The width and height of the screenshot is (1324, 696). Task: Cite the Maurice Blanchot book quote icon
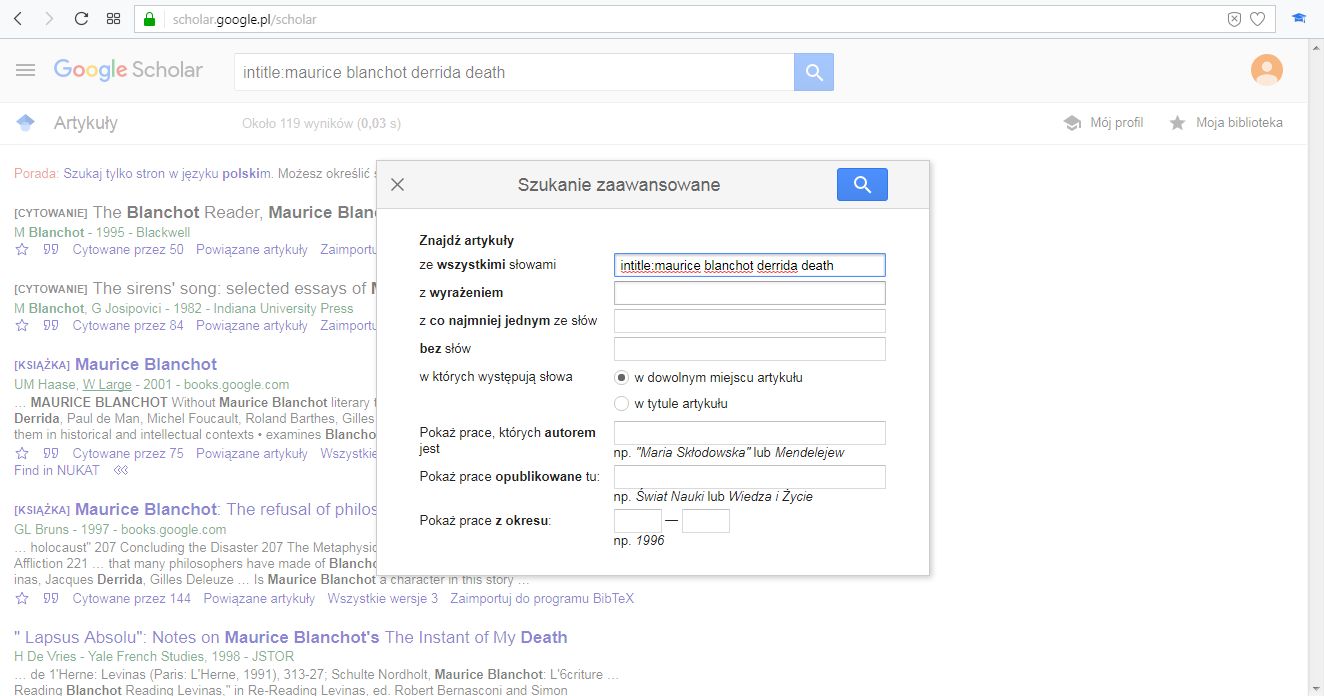[50, 453]
